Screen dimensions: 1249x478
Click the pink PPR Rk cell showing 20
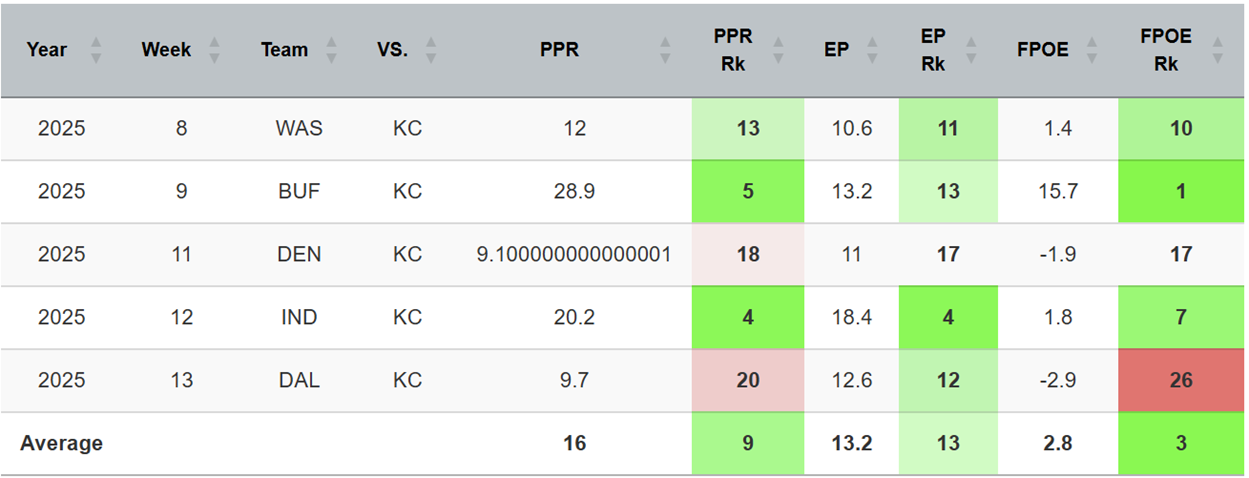pyautogui.click(x=747, y=380)
